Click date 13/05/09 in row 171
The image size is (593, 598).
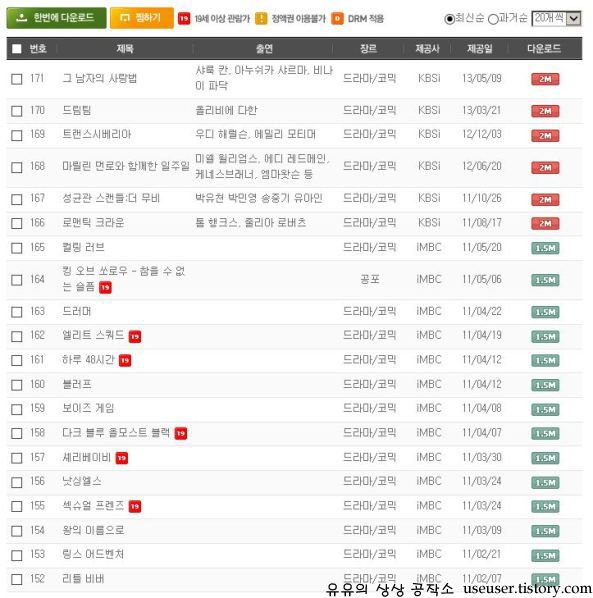pyautogui.click(x=482, y=79)
